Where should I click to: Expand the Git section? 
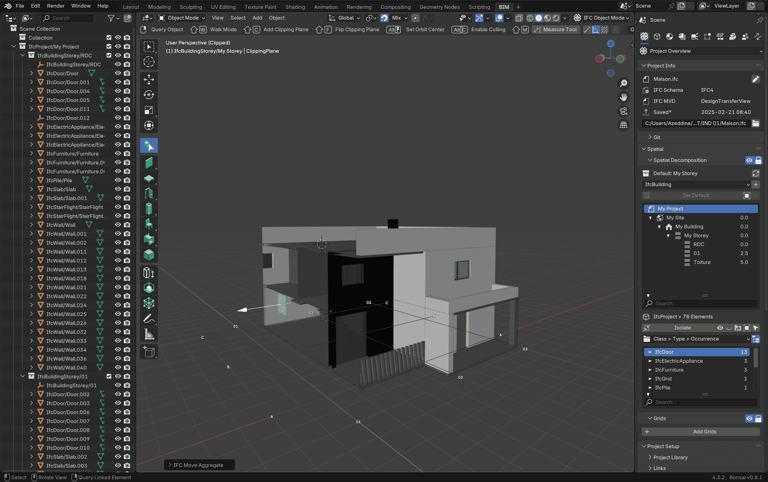click(x=655, y=137)
